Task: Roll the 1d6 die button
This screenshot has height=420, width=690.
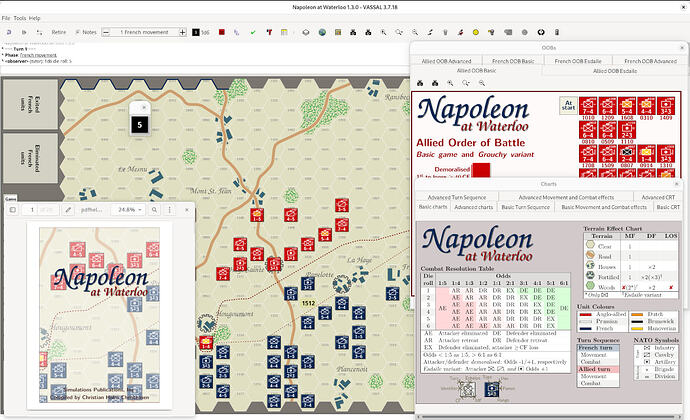Action: click(201, 32)
